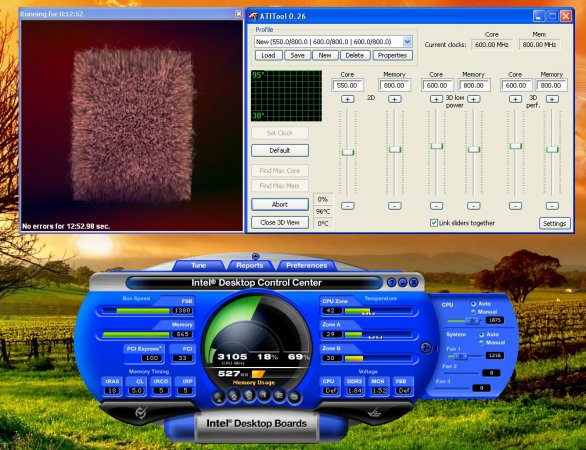Decrease 3D perf Core with minus button
Viewport: 586px width, 450px height.
click(515, 206)
